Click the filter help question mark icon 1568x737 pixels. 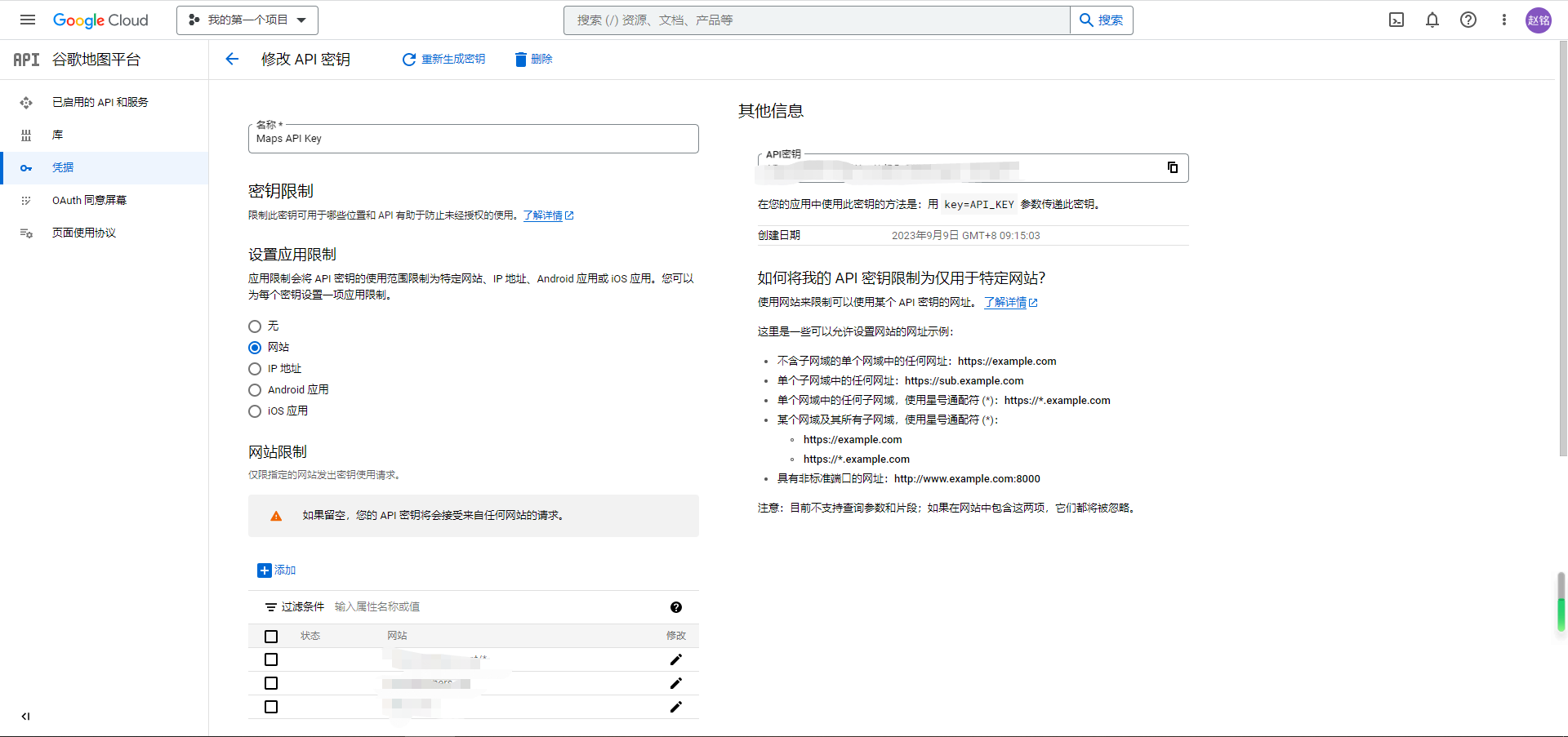point(676,606)
